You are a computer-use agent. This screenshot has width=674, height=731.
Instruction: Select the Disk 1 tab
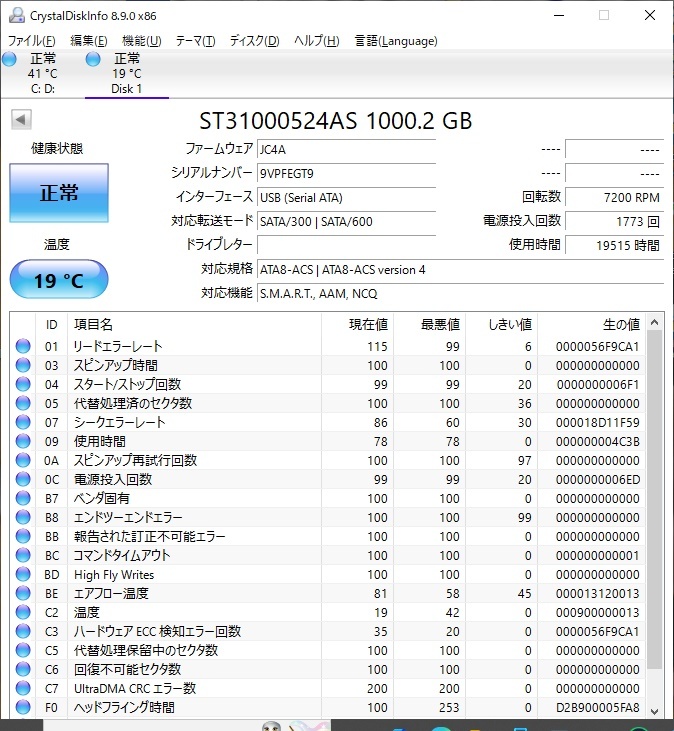[127, 74]
